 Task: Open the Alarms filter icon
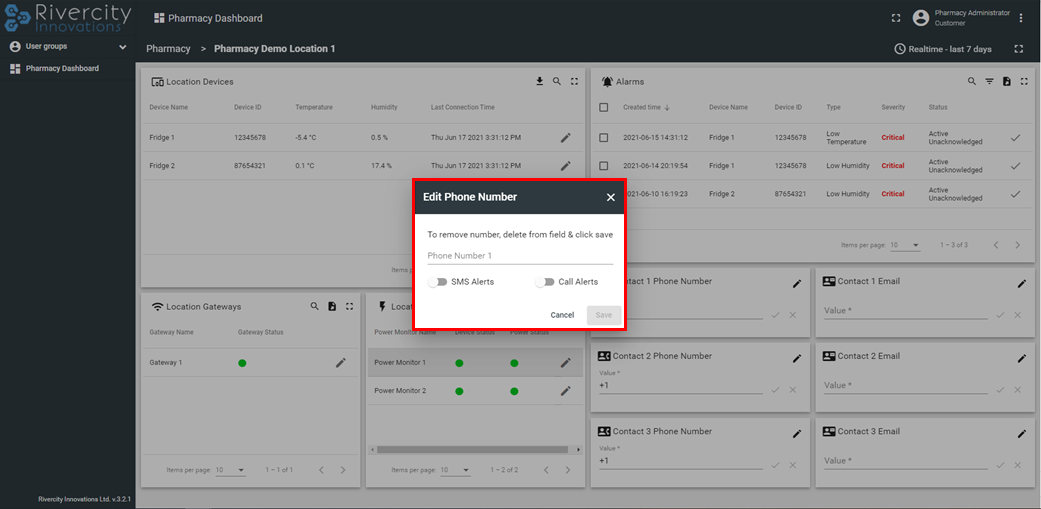(989, 82)
